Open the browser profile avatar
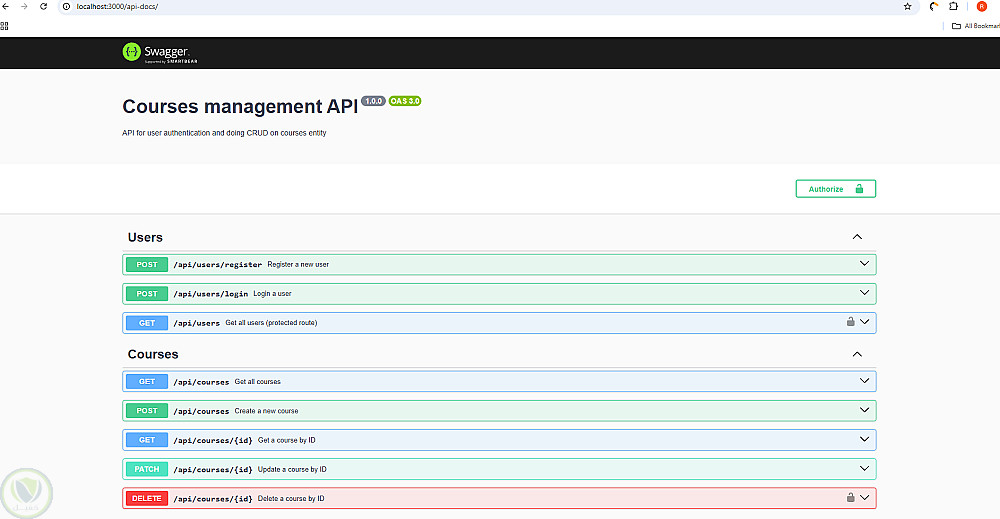Image resolution: width=1000 pixels, height=519 pixels. (982, 6)
